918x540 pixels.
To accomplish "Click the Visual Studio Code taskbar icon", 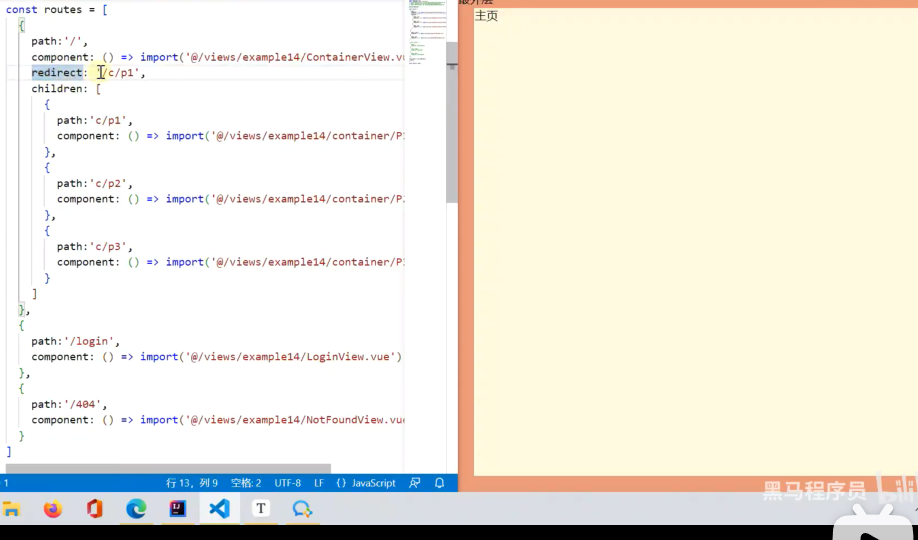I will (219, 509).
